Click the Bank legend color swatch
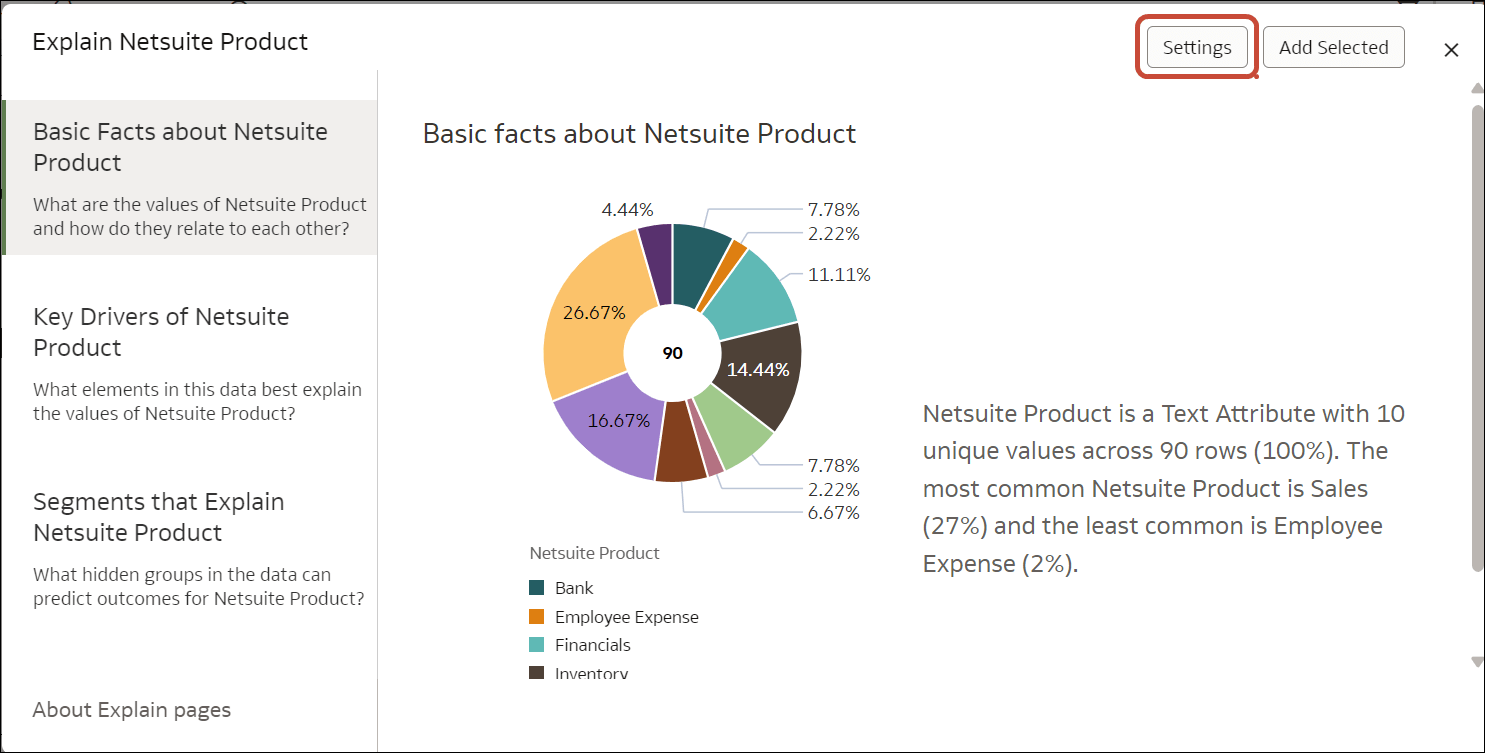 [x=537, y=588]
